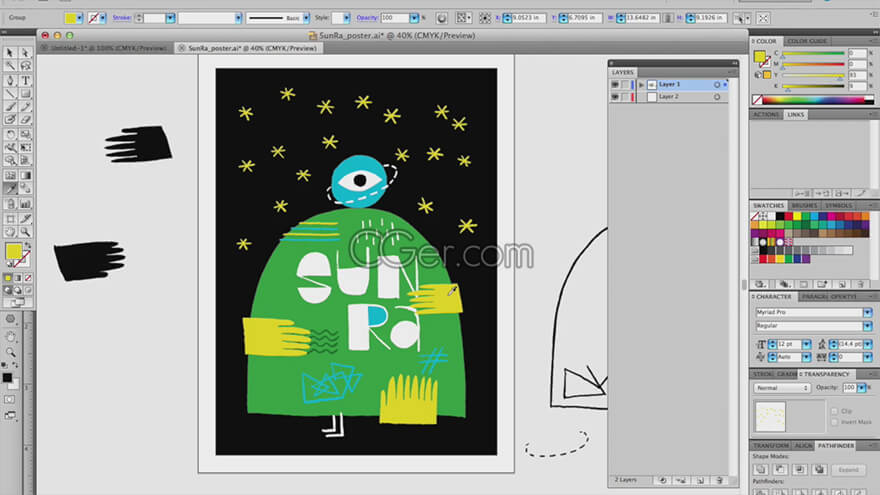Pick the Type tool
This screenshot has height=495, width=880.
(25, 80)
